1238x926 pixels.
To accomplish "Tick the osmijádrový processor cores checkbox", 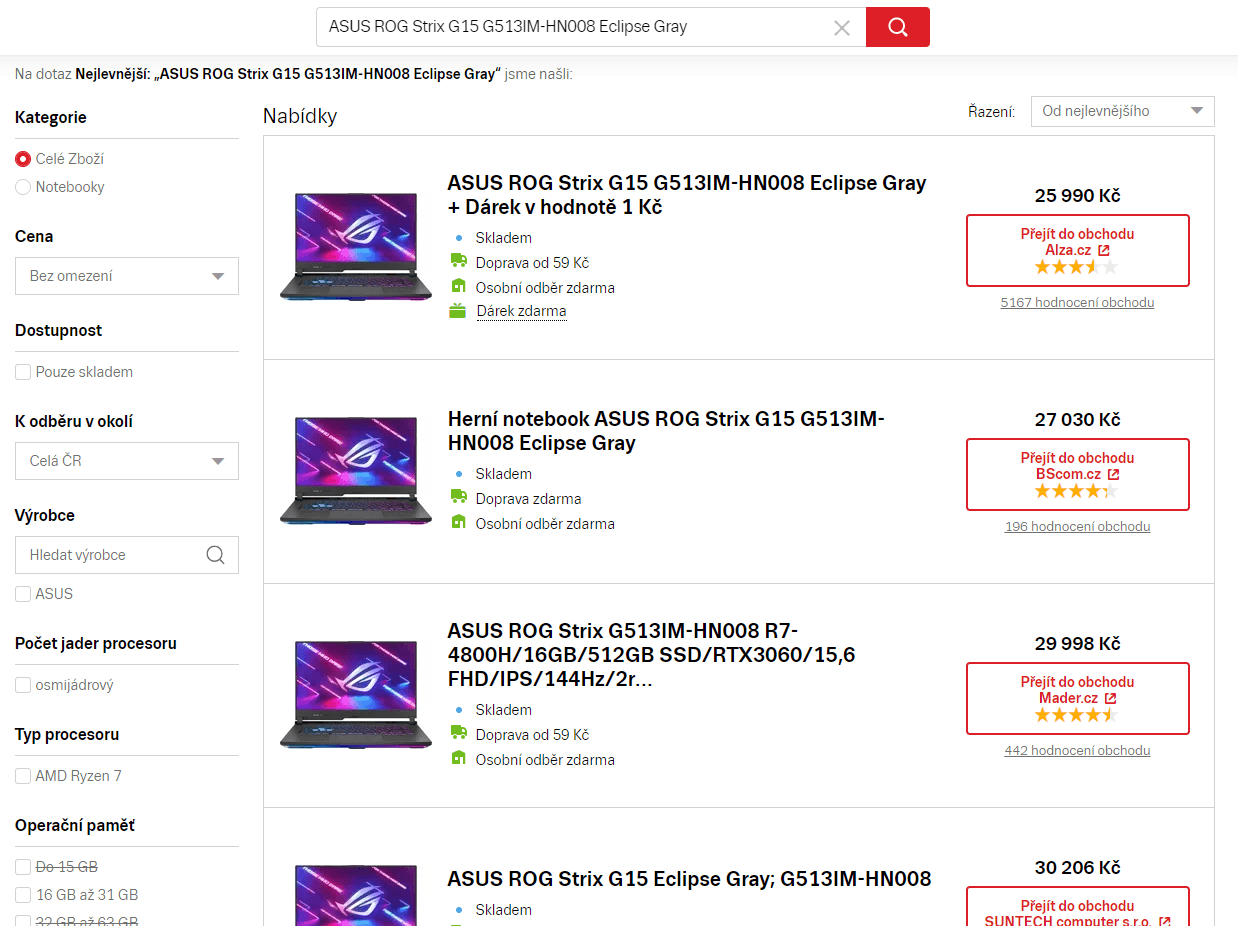I will click(x=23, y=685).
